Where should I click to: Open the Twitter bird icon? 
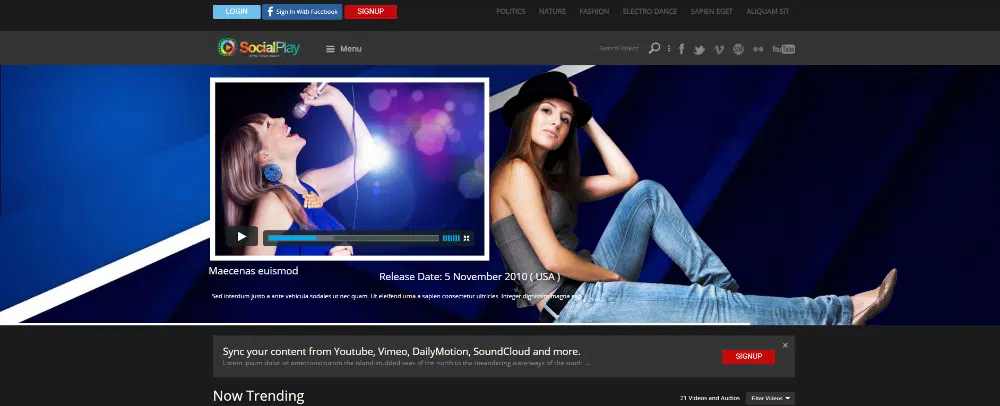[x=700, y=49]
